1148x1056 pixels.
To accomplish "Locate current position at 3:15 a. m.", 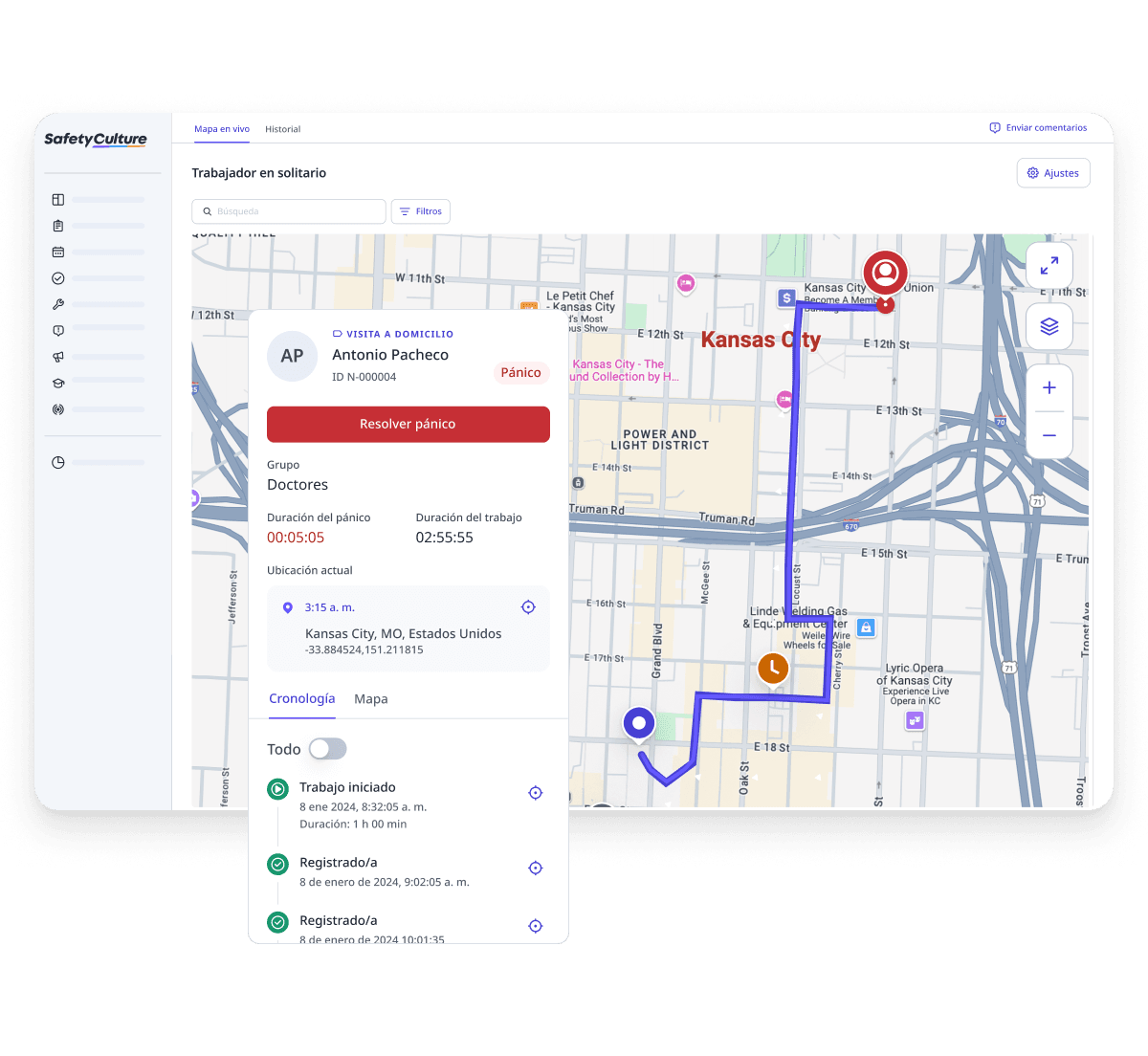I will pyautogui.click(x=527, y=607).
